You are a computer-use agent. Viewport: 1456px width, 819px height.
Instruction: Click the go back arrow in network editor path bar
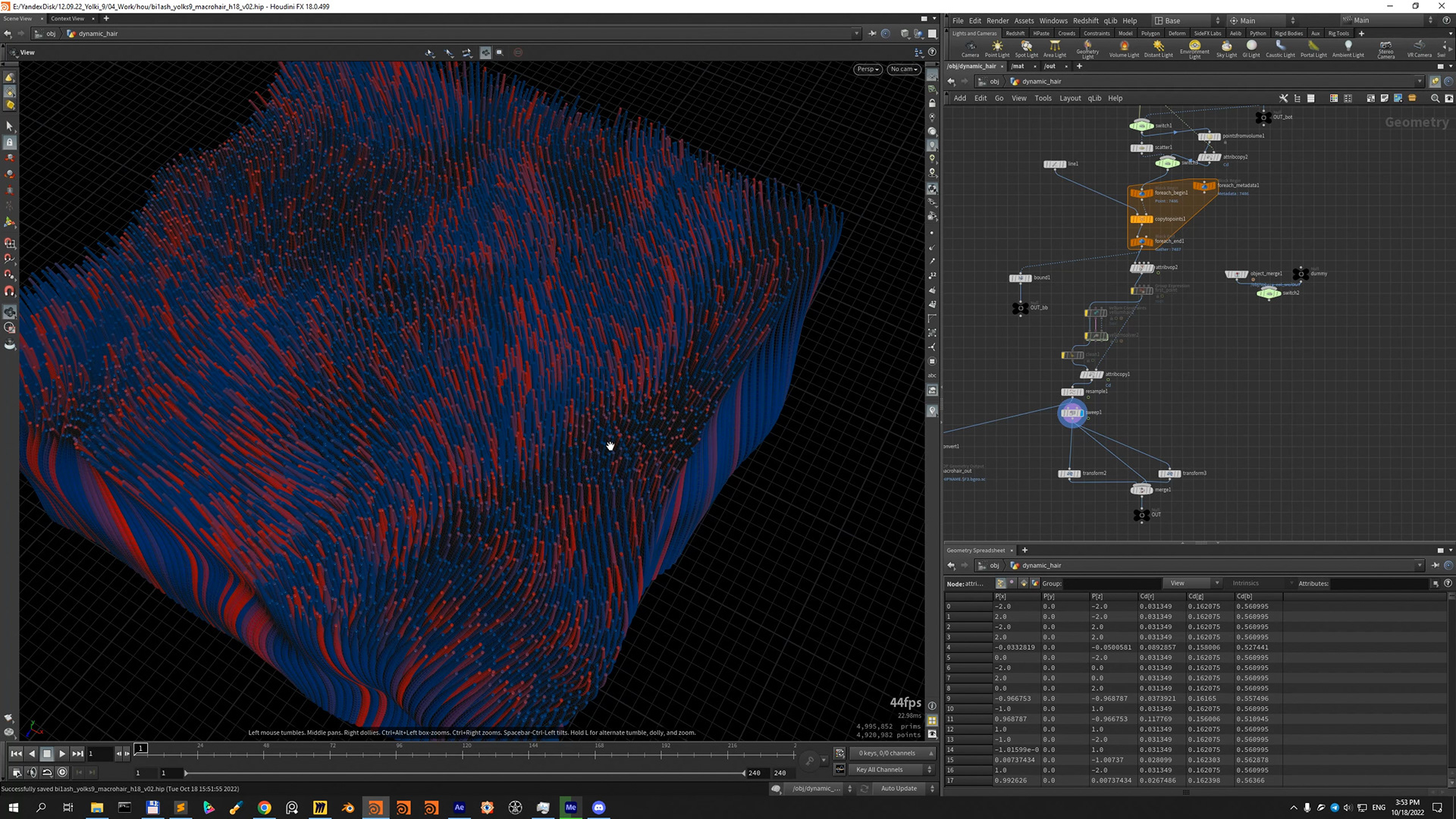pyautogui.click(x=951, y=81)
